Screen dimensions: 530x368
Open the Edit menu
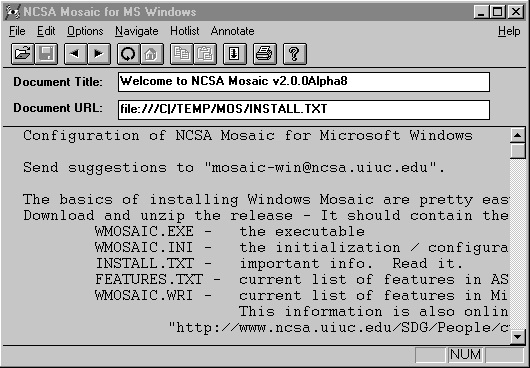(x=46, y=31)
